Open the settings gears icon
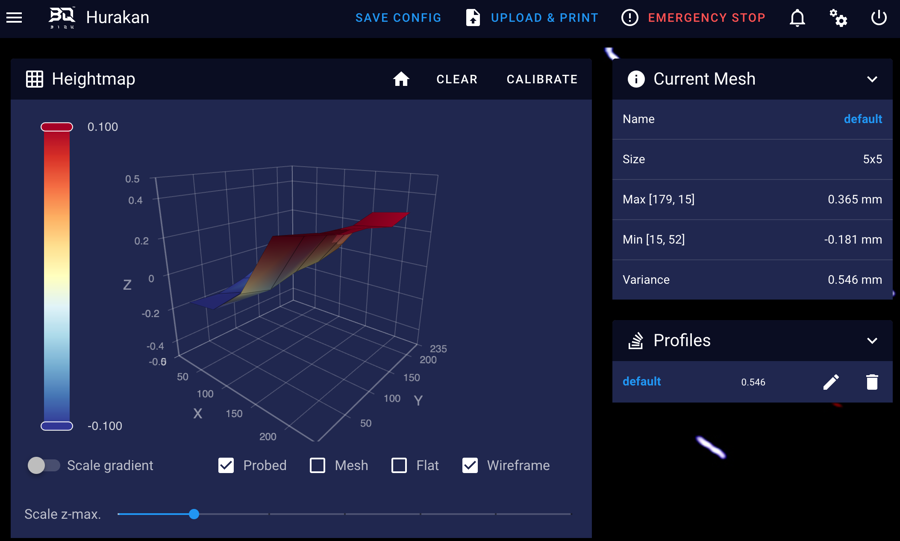This screenshot has width=900, height=541. coord(838,18)
